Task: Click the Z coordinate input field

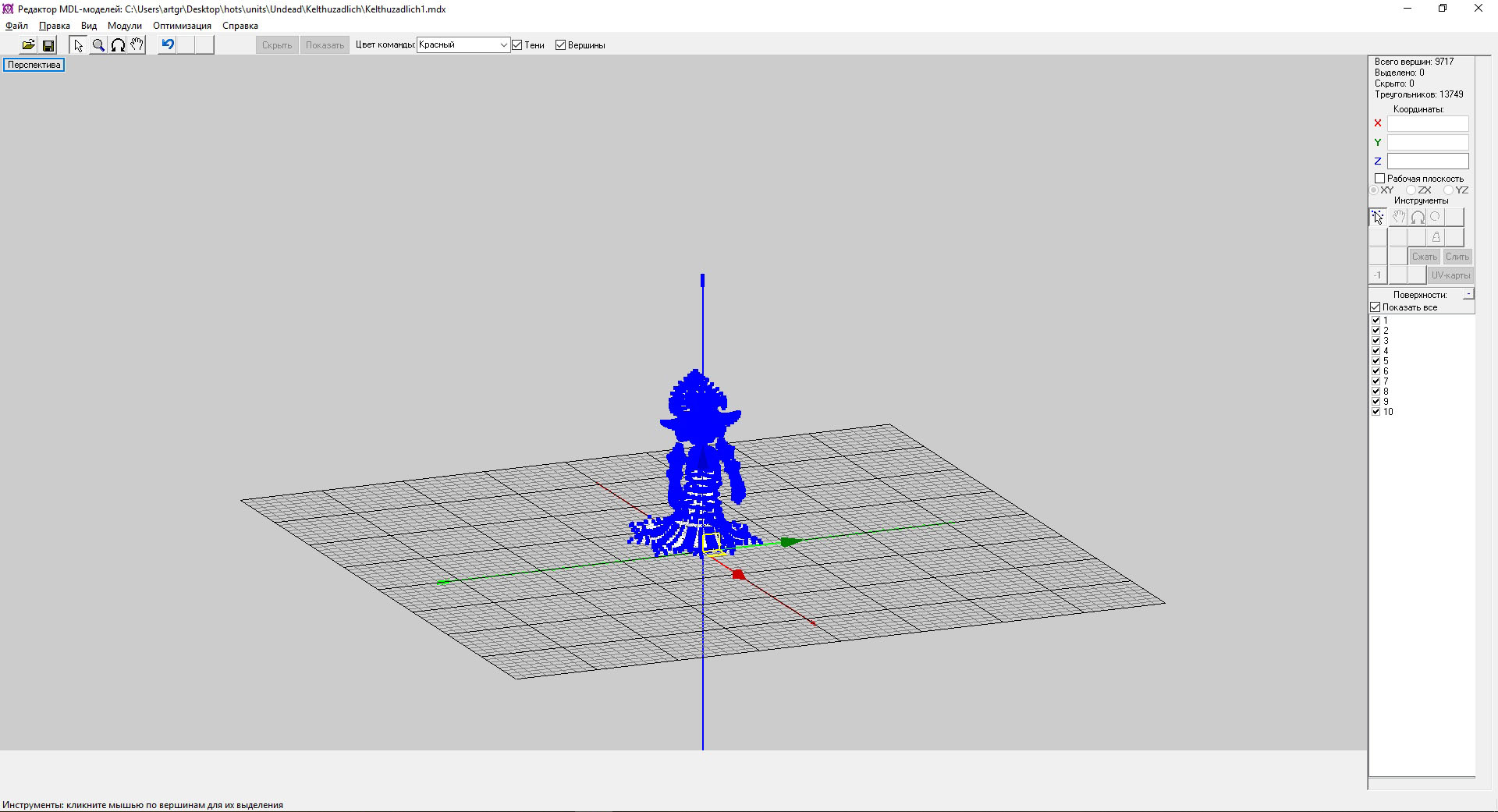Action: 1428,161
